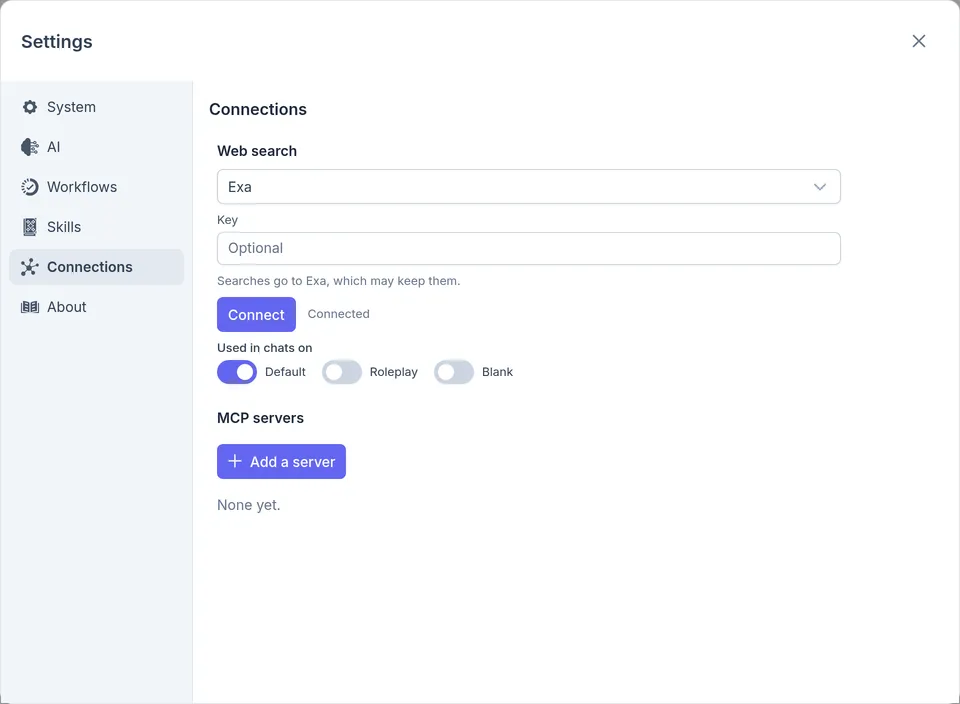Click the MCP servers heading
The image size is (960, 704).
point(260,418)
